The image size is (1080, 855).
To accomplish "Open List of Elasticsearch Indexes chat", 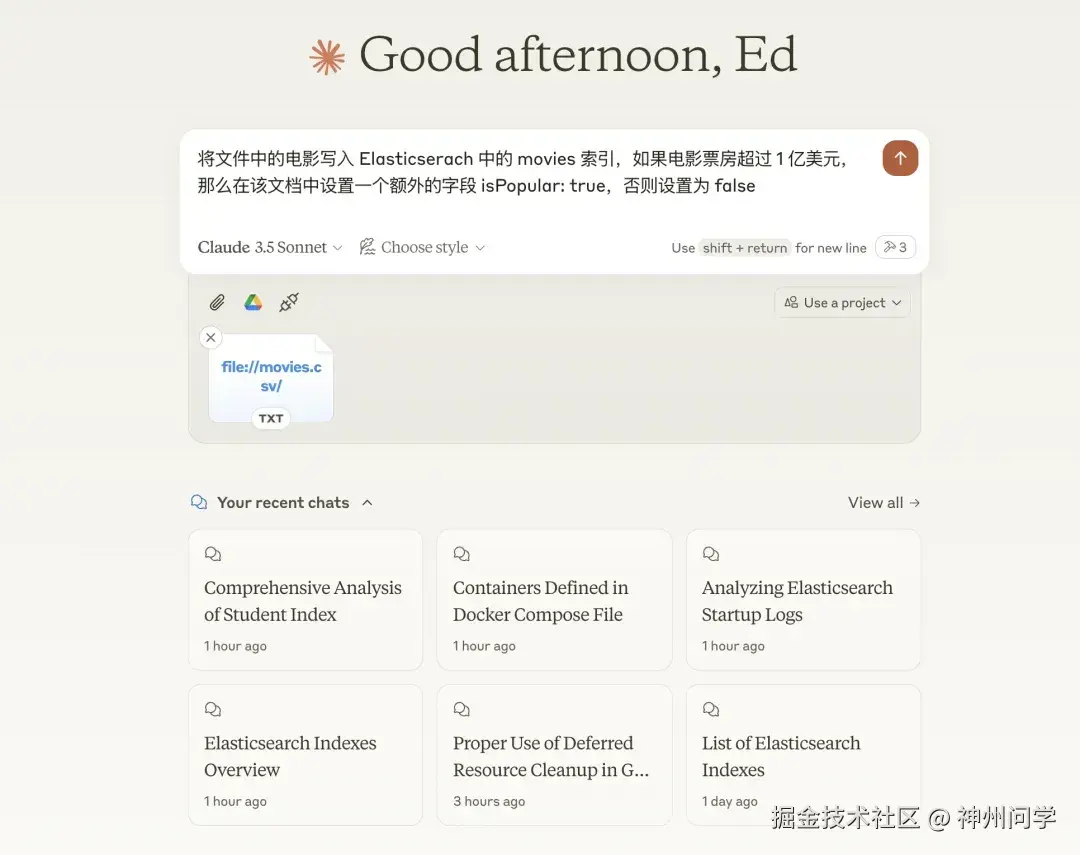I will (x=803, y=755).
